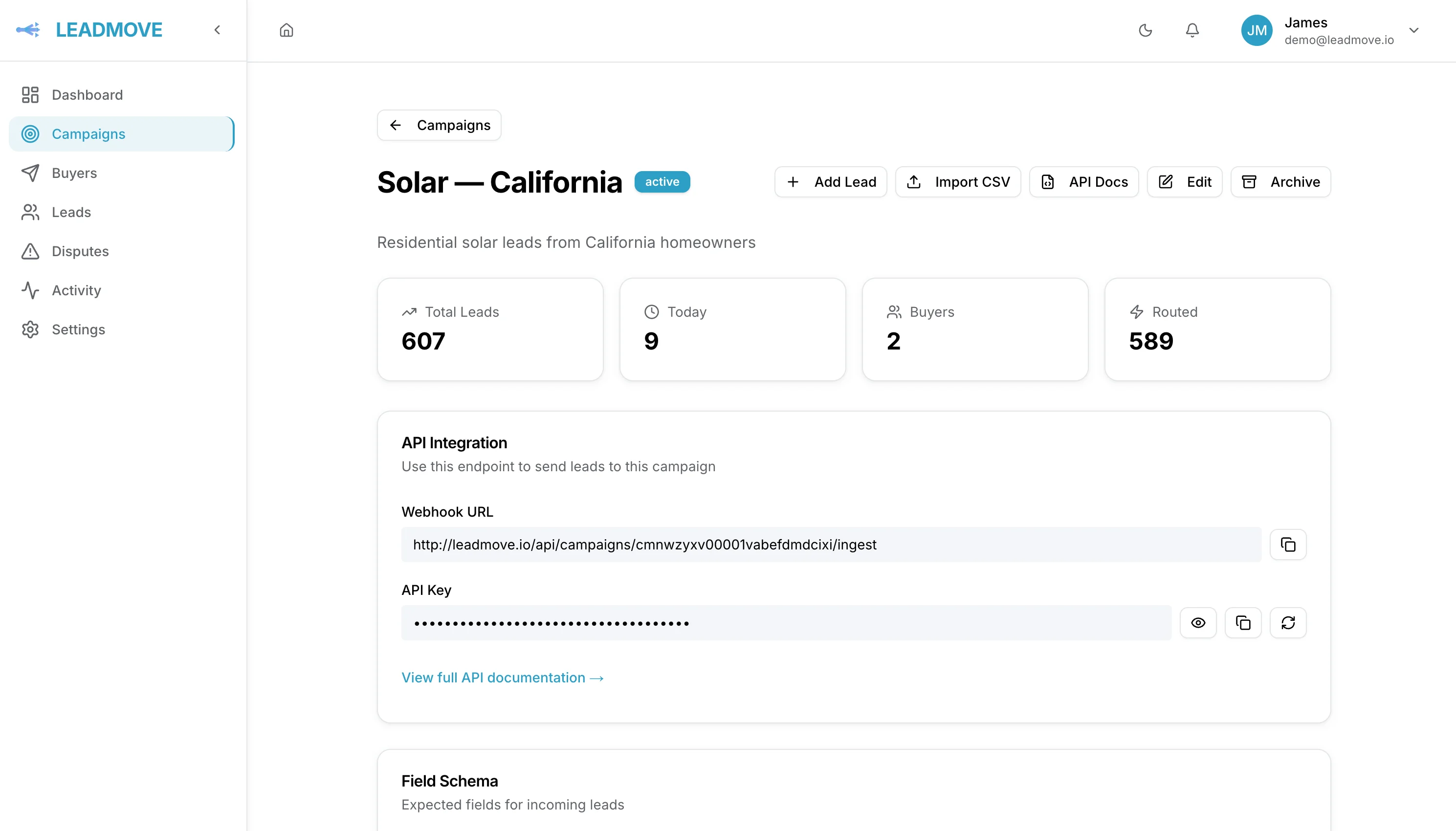Click the Routed lightning icon
Screen dimensions: 1456x831
(x=1136, y=312)
